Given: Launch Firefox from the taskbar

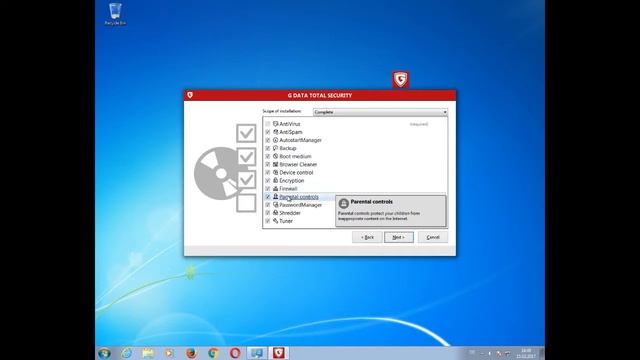Looking at the screenshot, I should point(191,353).
